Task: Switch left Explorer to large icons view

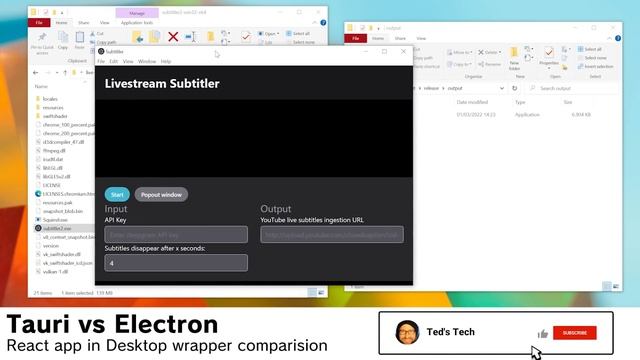Action: (321, 292)
